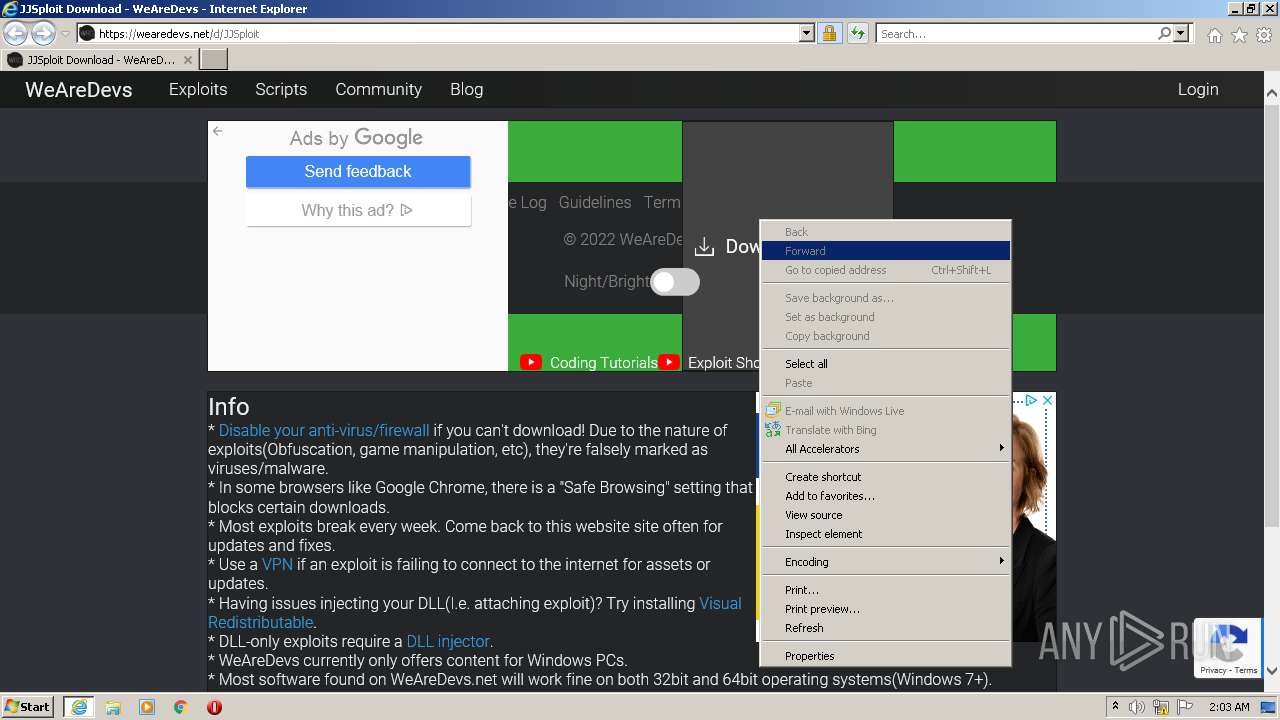
Task: Choose Add to favorites in context menu
Action: click(x=885, y=496)
